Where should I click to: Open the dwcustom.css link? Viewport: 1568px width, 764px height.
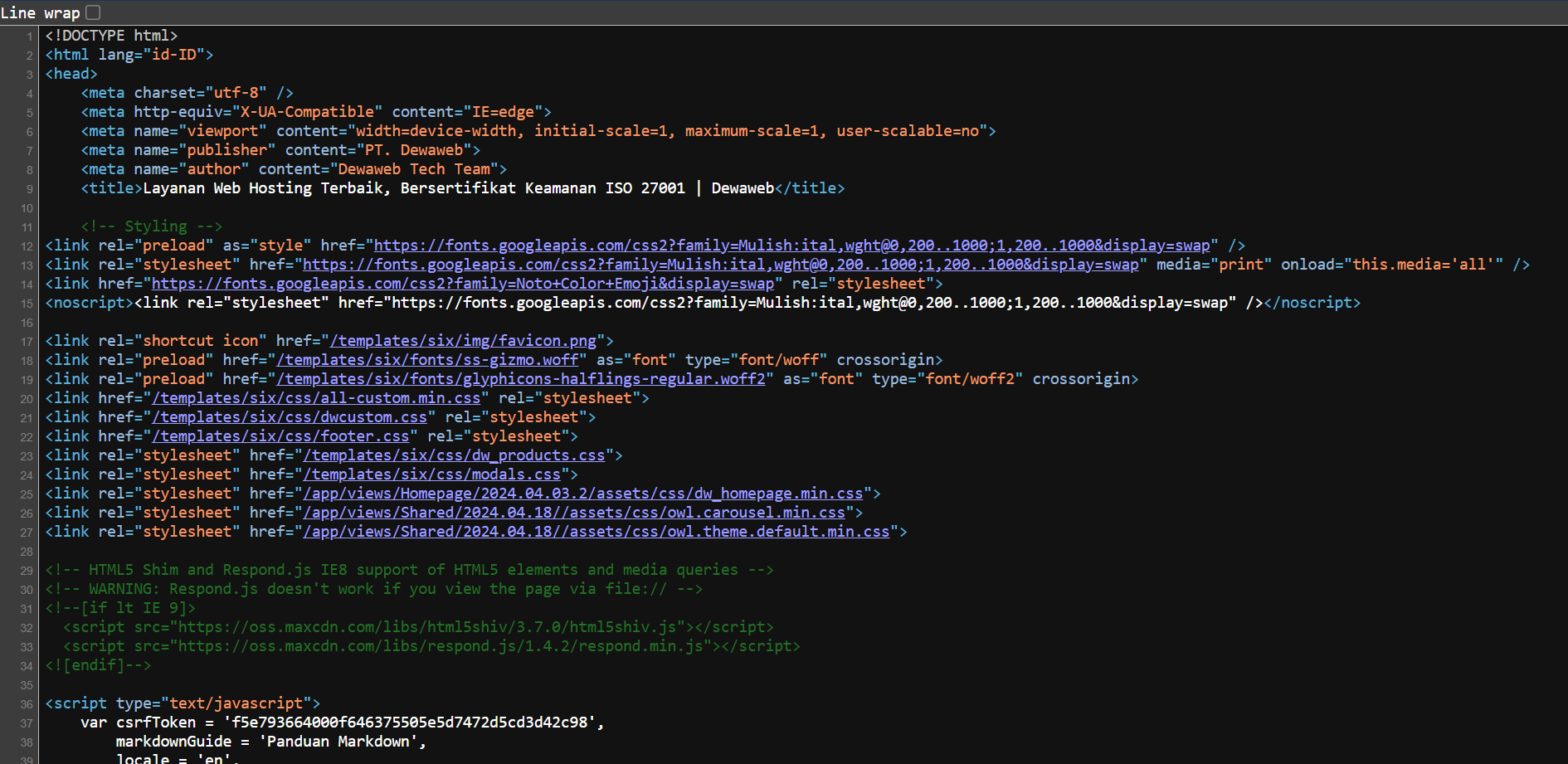coord(290,417)
